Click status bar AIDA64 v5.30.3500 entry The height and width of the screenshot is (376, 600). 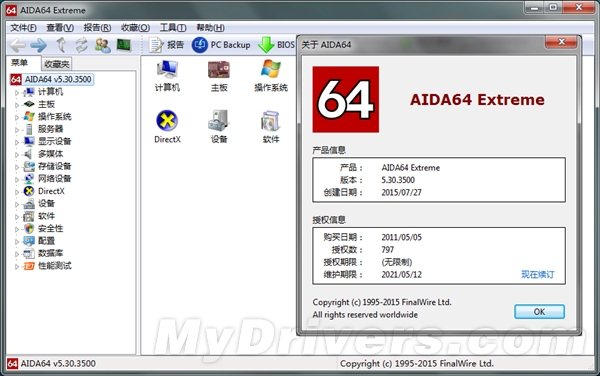[x=52, y=363]
